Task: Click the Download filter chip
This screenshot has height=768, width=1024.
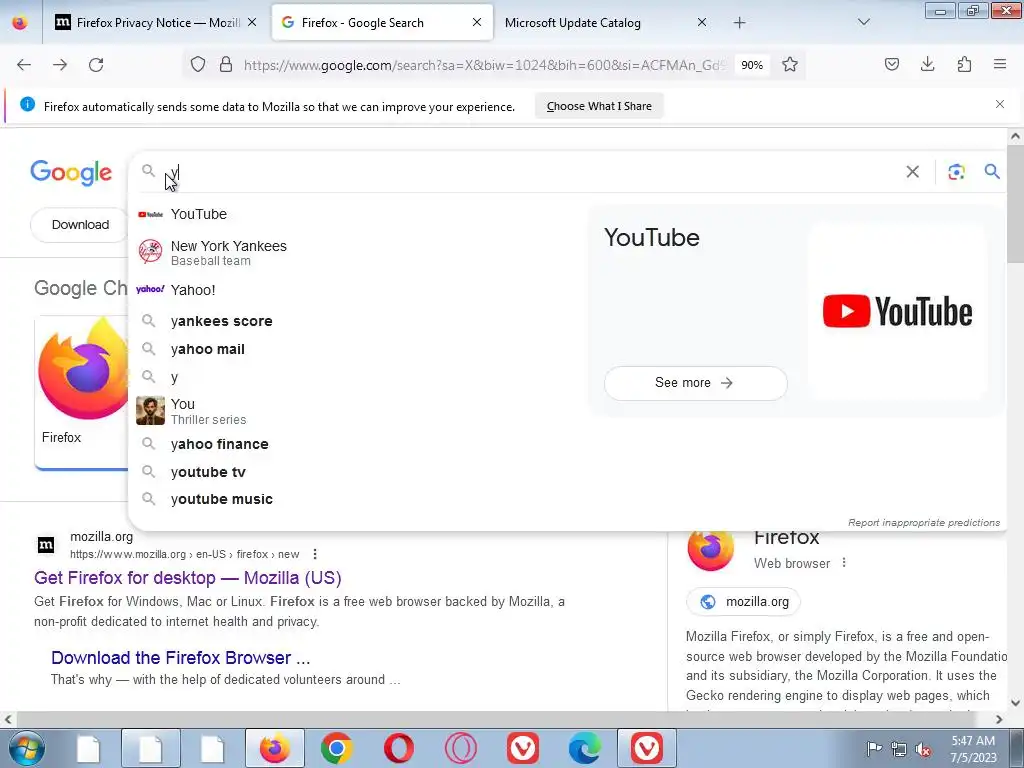Action: pos(80,225)
